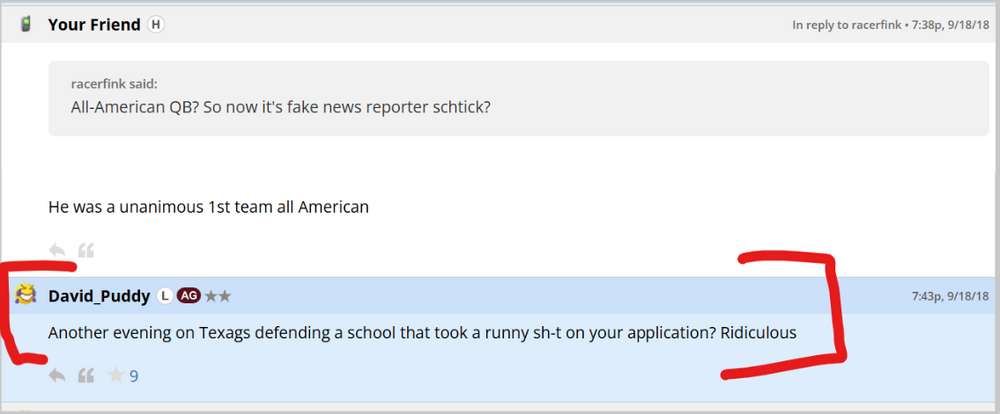
Task: Open the Your Friend user profile
Action: click(94, 25)
